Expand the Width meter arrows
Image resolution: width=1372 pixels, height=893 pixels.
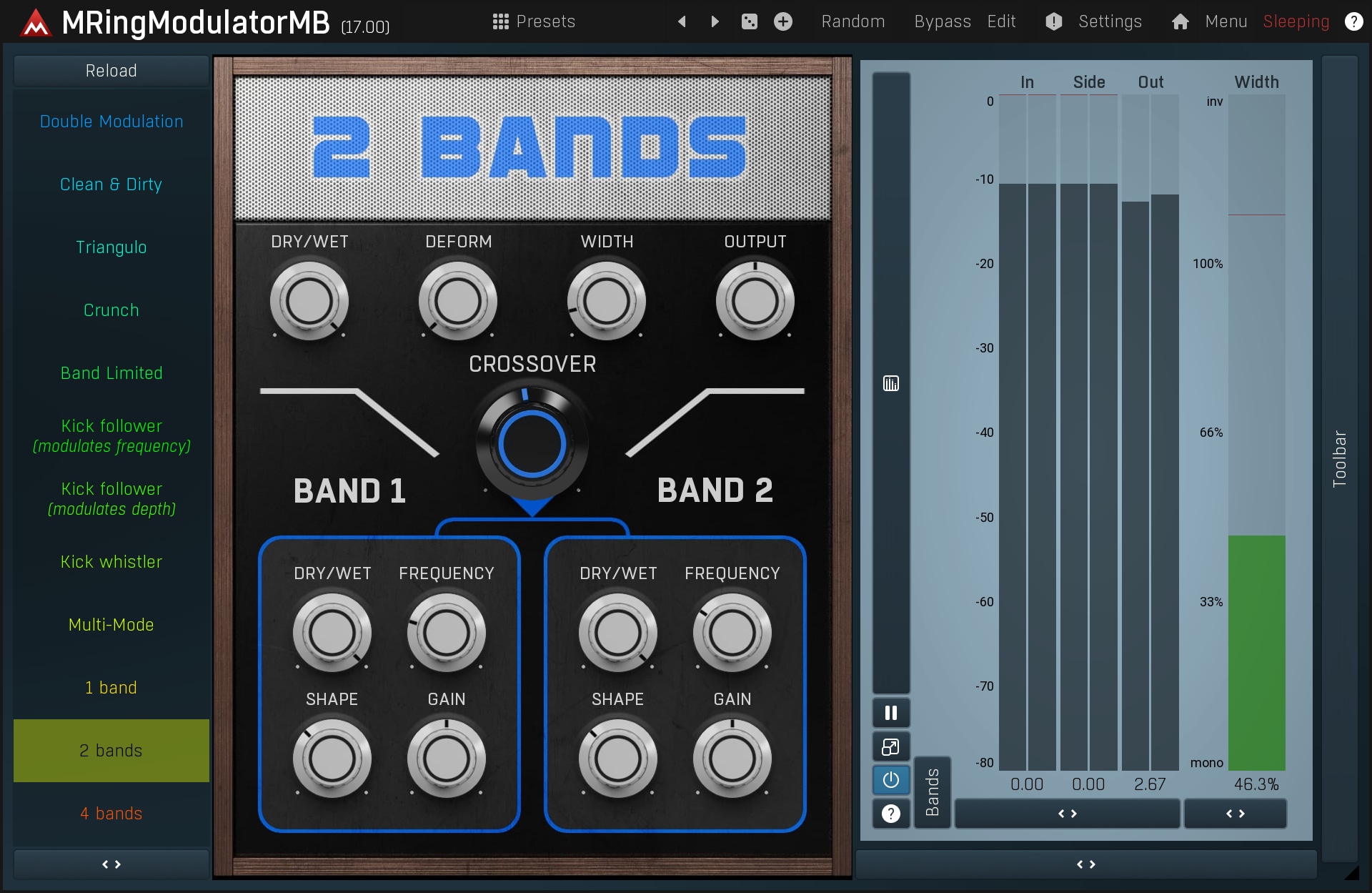[x=1235, y=814]
